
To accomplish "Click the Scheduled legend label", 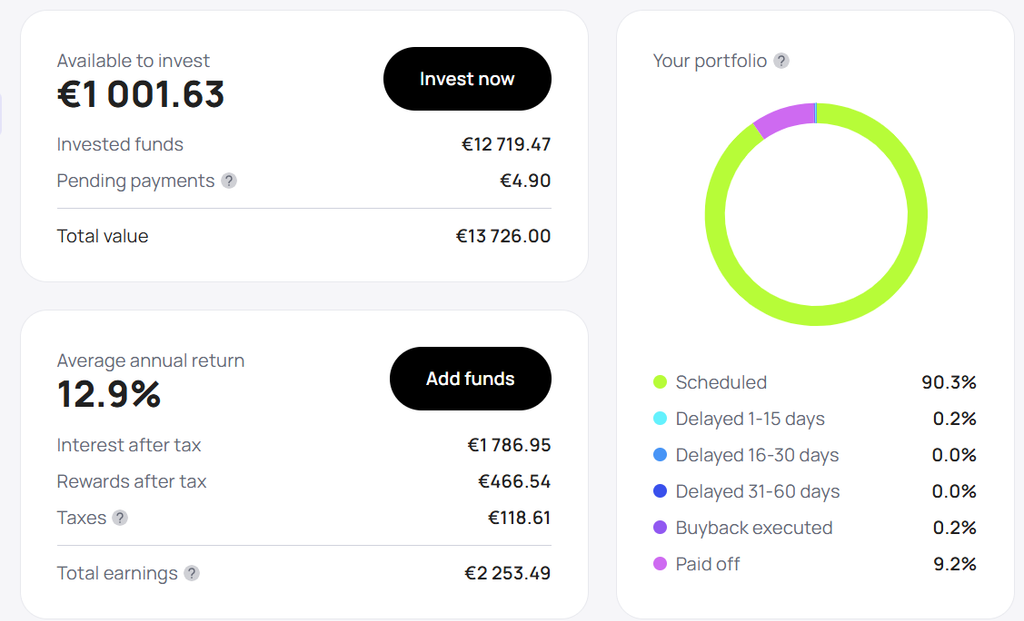I will [721, 382].
